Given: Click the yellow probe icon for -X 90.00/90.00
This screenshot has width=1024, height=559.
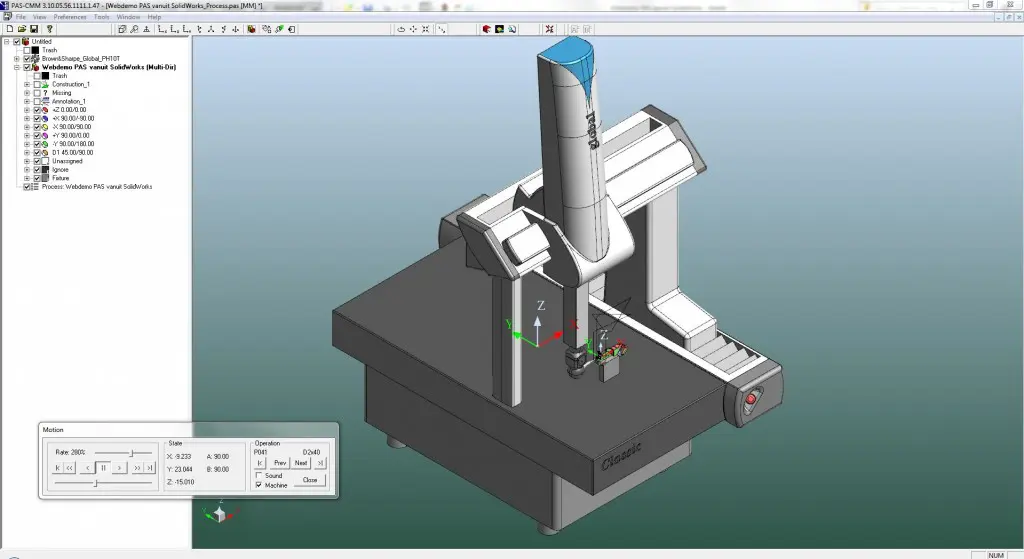Looking at the screenshot, I should point(45,127).
